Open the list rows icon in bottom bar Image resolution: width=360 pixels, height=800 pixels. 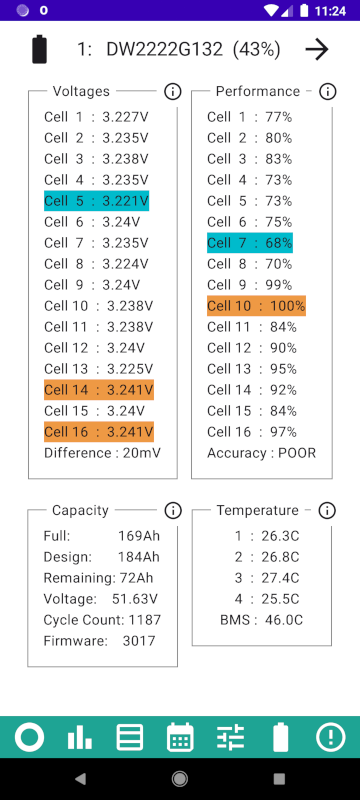pos(130,738)
